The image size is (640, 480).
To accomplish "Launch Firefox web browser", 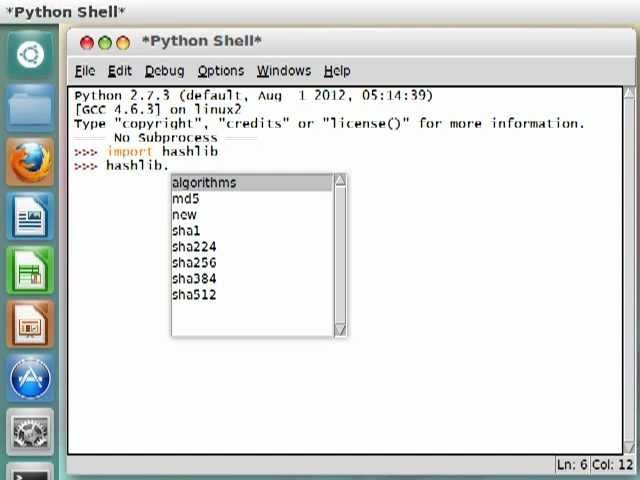I will coord(30,161).
